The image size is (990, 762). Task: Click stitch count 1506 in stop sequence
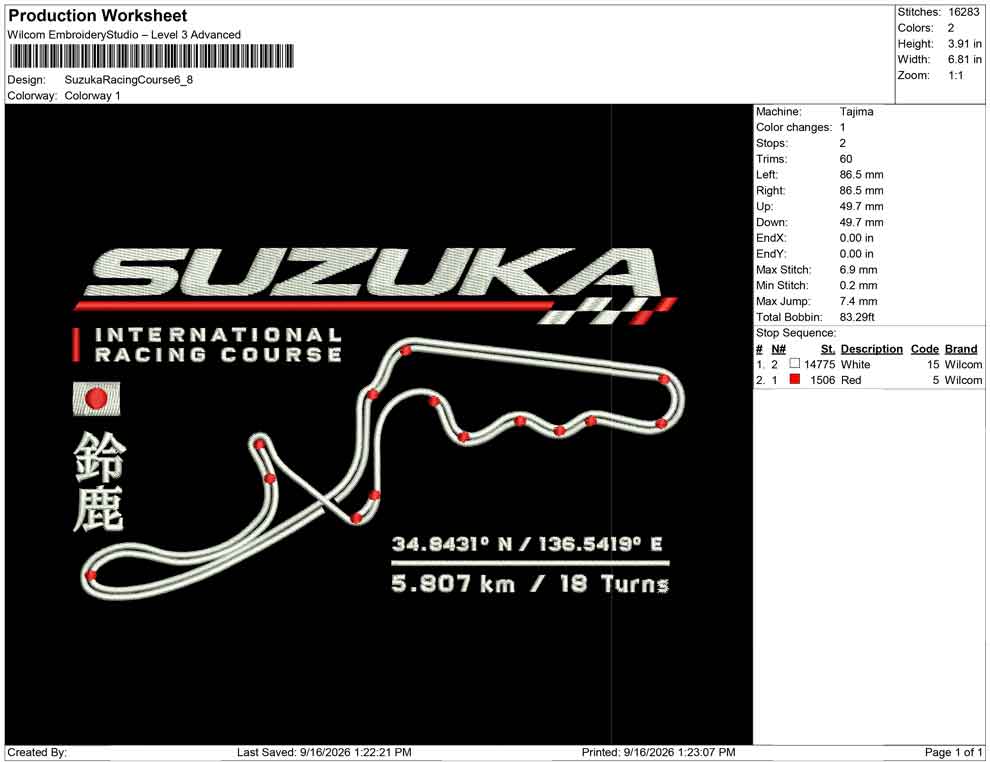823,380
